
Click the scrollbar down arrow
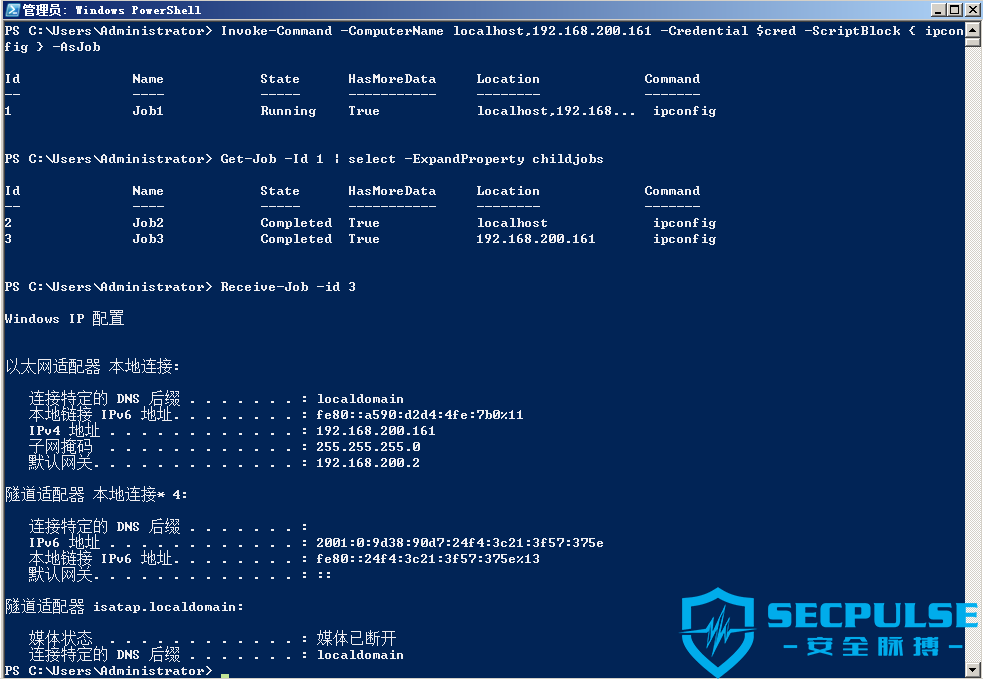(972, 668)
